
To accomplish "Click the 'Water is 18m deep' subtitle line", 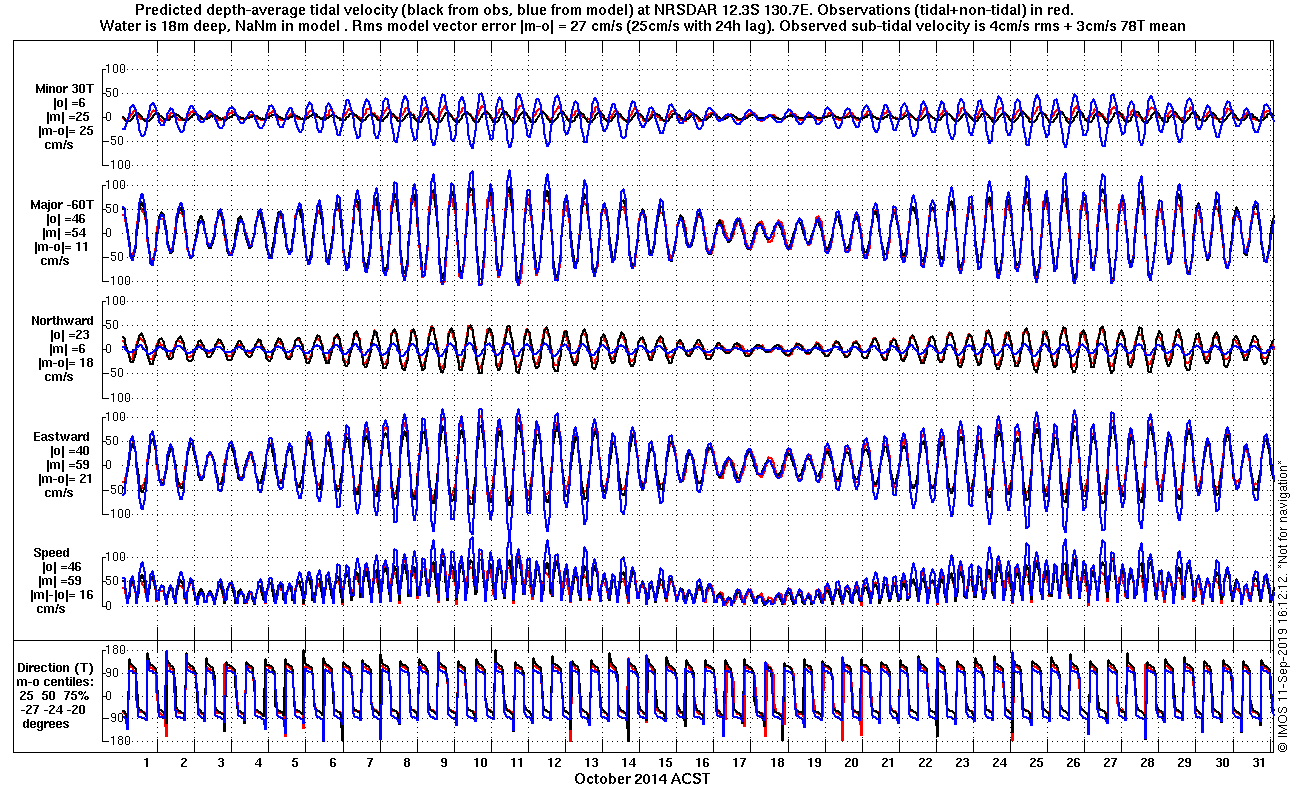I will 644,26.
